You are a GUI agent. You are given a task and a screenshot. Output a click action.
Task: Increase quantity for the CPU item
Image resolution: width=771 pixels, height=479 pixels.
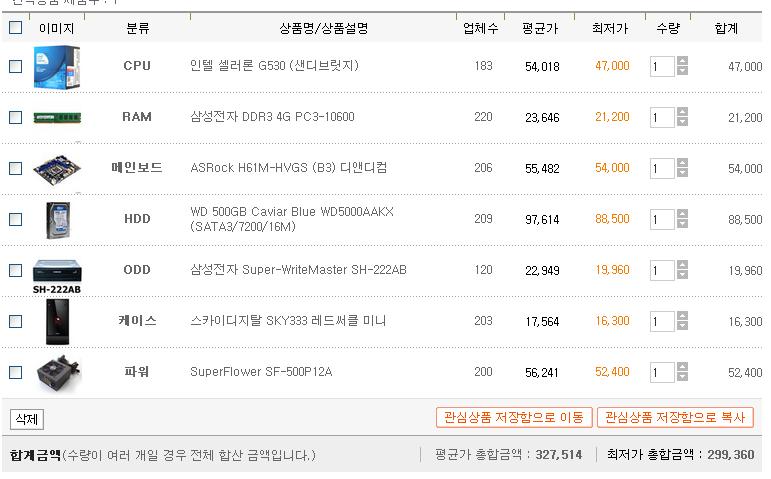coord(682,61)
